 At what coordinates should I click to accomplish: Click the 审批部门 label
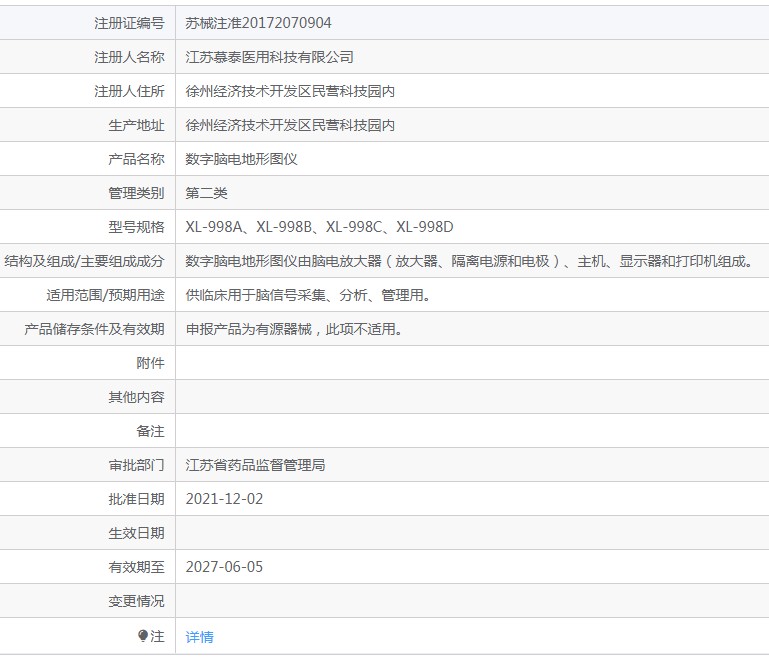click(x=136, y=465)
